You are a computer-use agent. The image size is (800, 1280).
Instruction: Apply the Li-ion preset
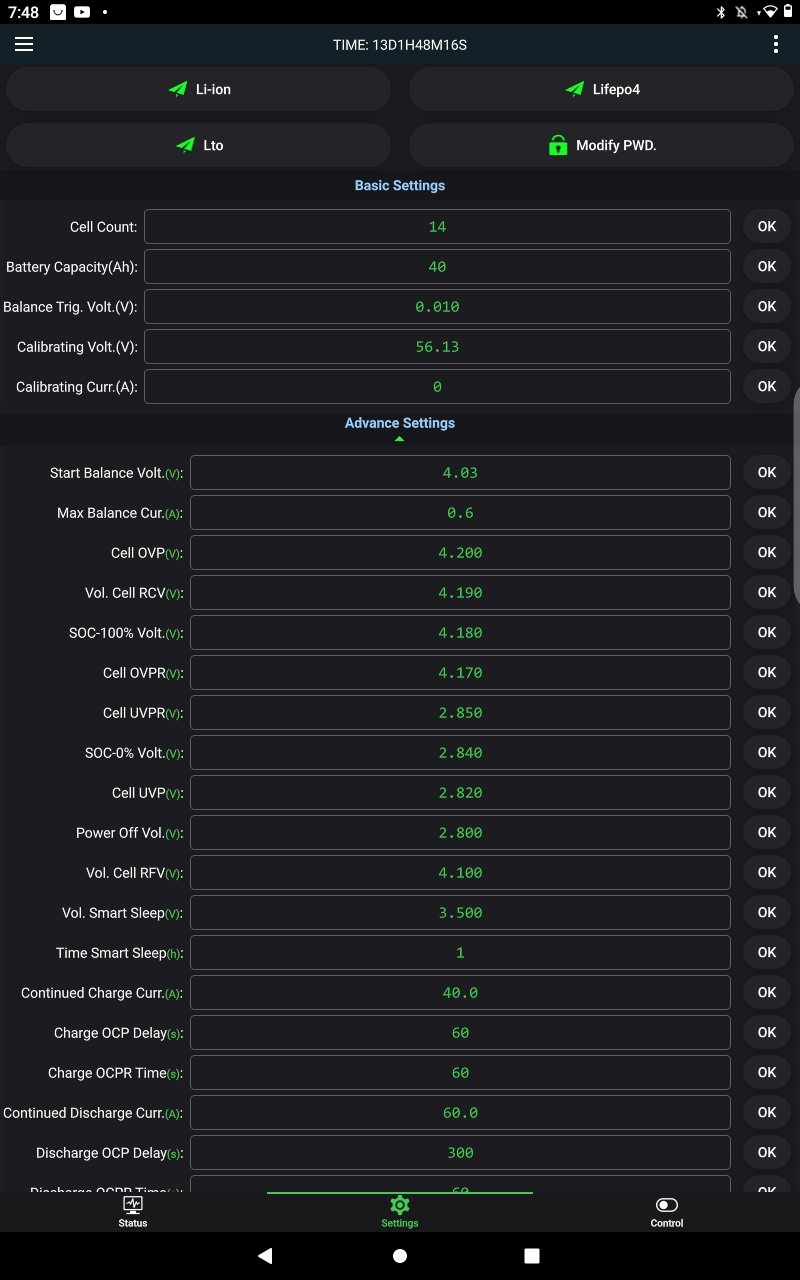[199, 90]
